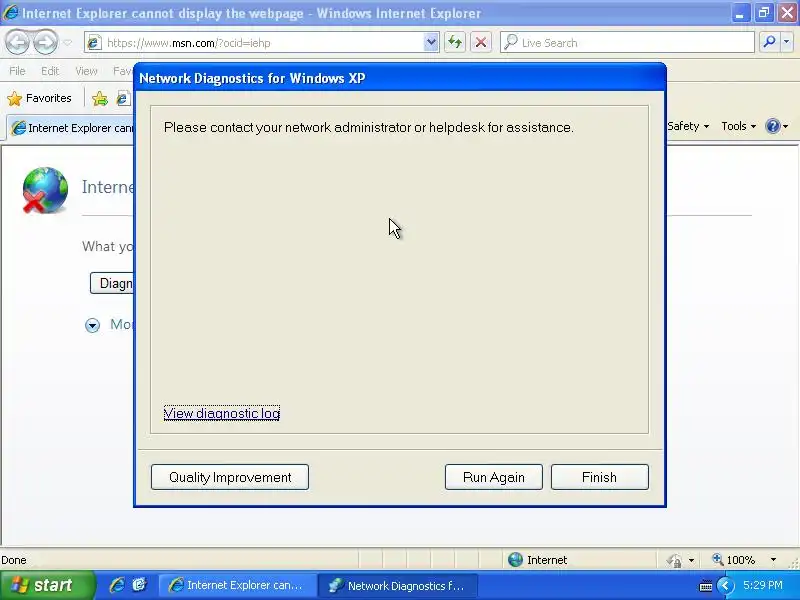Open the Tools dropdown menu
The image size is (800, 600).
pyautogui.click(x=738, y=126)
